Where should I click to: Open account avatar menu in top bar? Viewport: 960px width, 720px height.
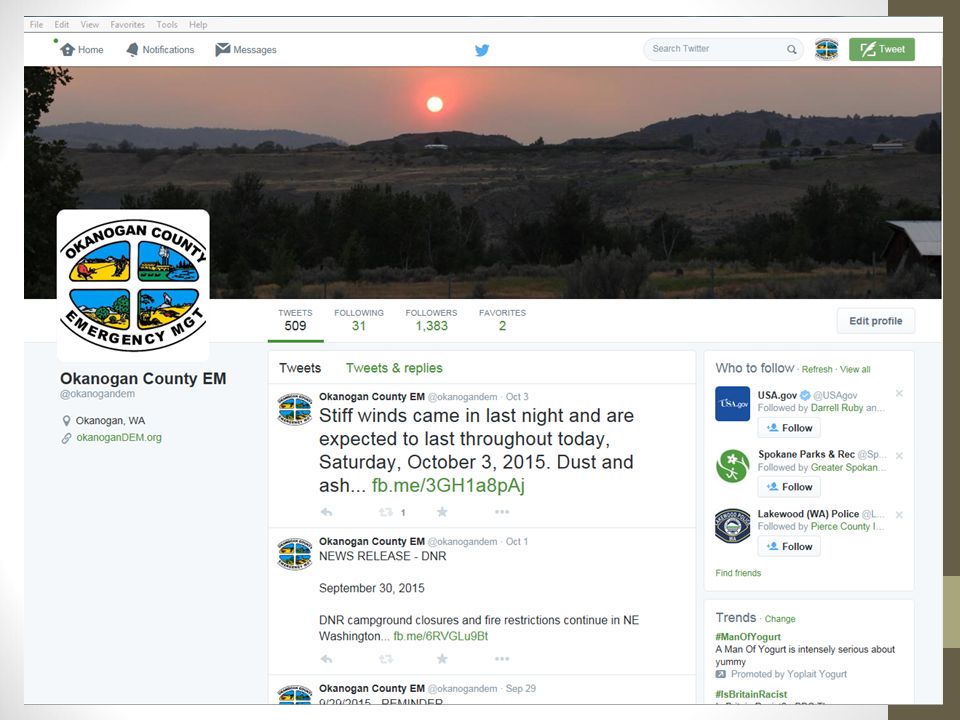click(x=827, y=50)
